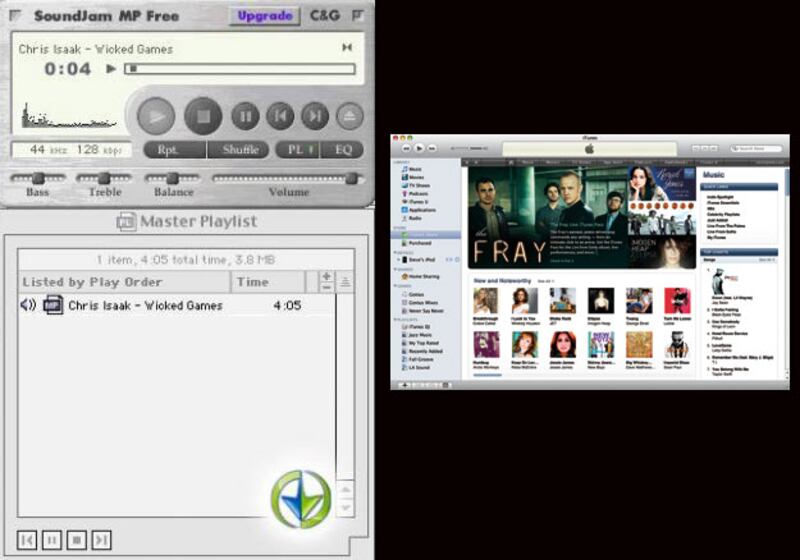Click the iTunes fast-forward button
This screenshot has height=560, width=800.
(432, 148)
